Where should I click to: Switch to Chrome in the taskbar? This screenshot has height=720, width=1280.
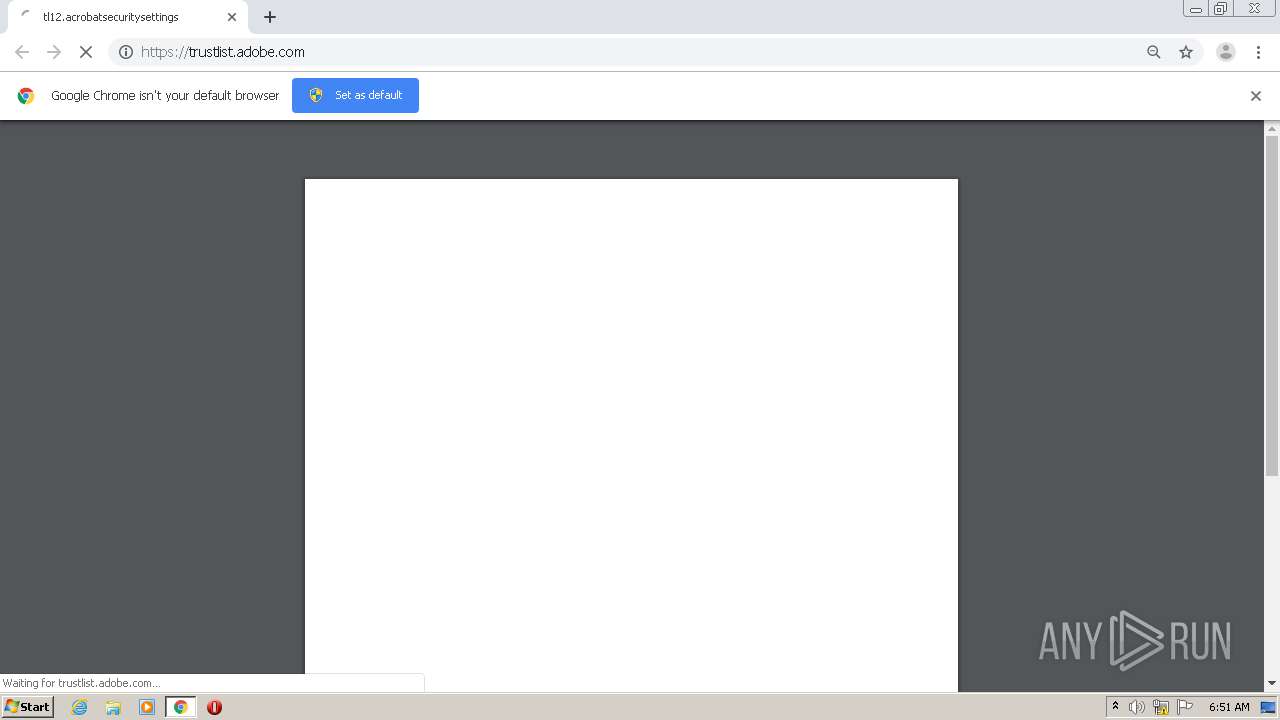pyautogui.click(x=180, y=707)
